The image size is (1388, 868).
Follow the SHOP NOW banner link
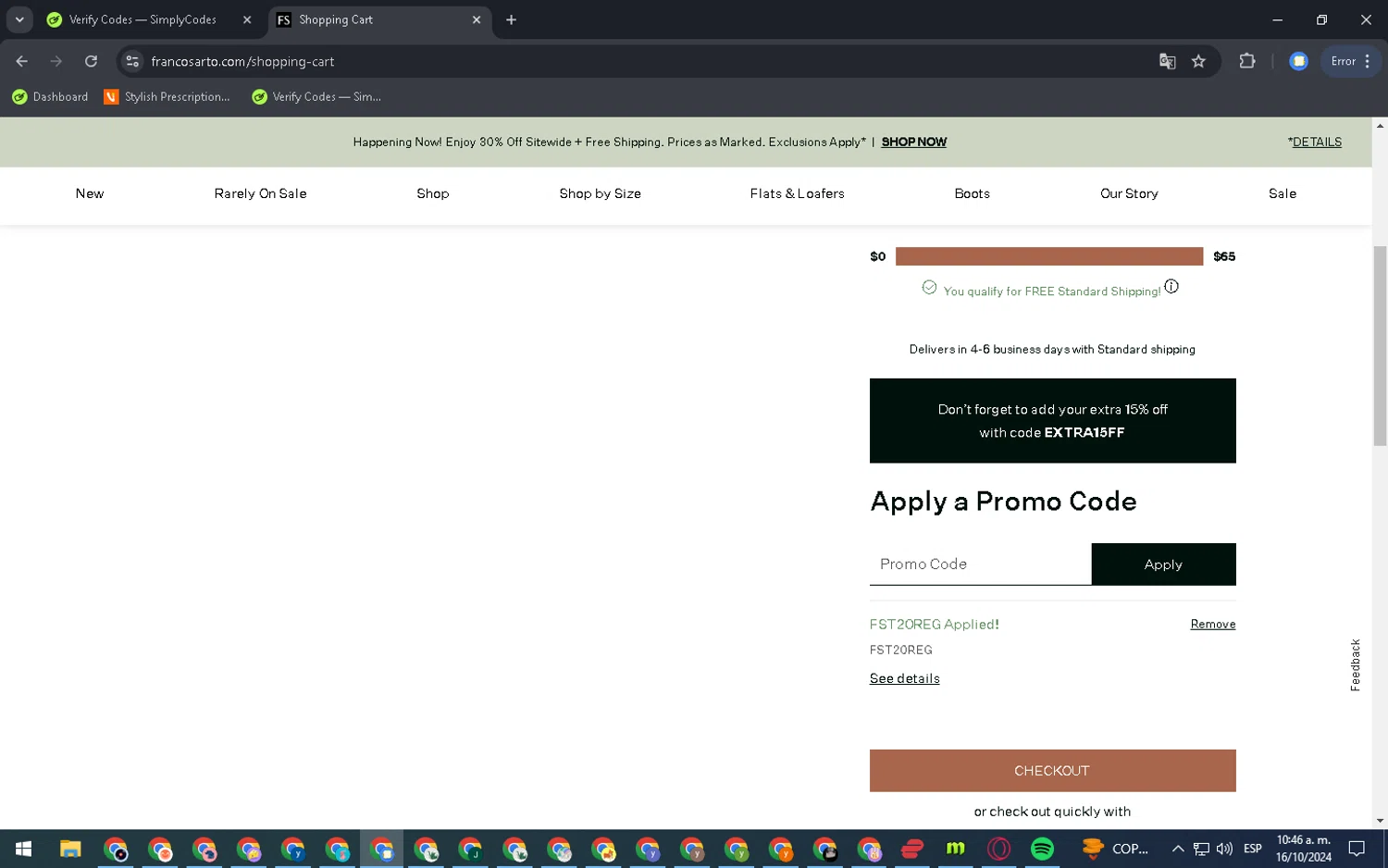(x=913, y=142)
